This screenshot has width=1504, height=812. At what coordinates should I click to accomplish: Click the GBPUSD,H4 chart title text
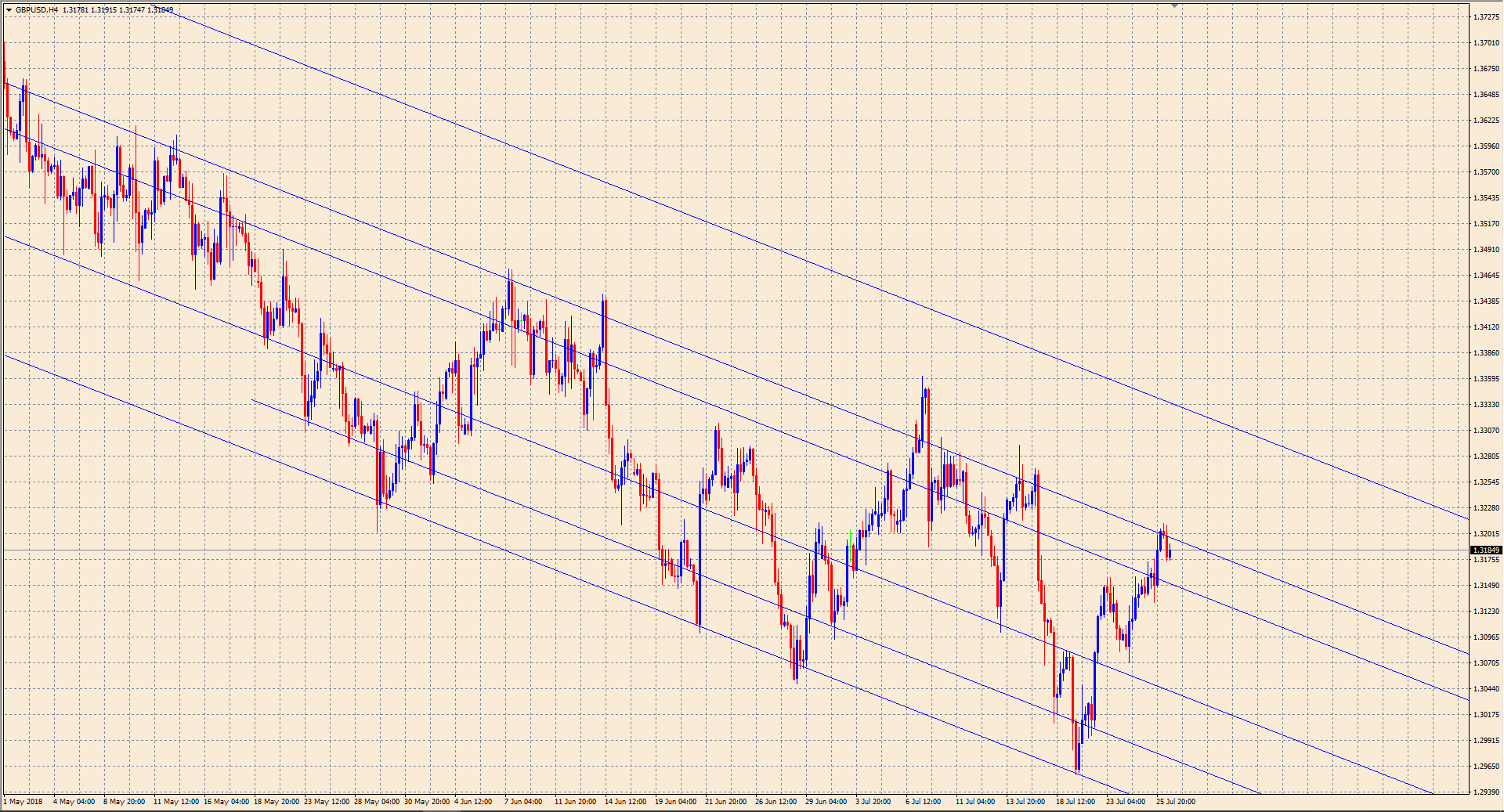36,10
